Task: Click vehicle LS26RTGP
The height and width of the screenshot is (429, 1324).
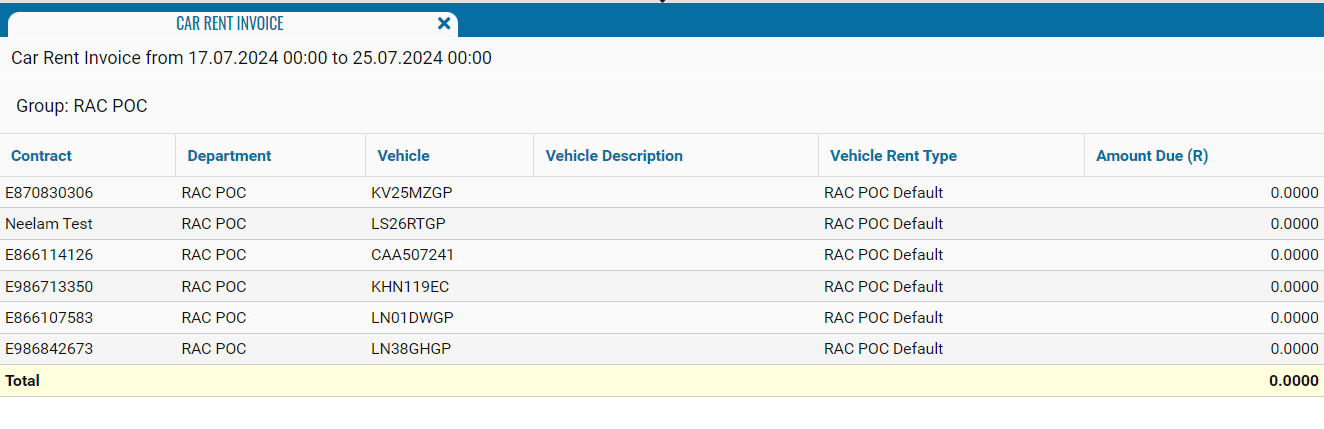Action: 410,223
